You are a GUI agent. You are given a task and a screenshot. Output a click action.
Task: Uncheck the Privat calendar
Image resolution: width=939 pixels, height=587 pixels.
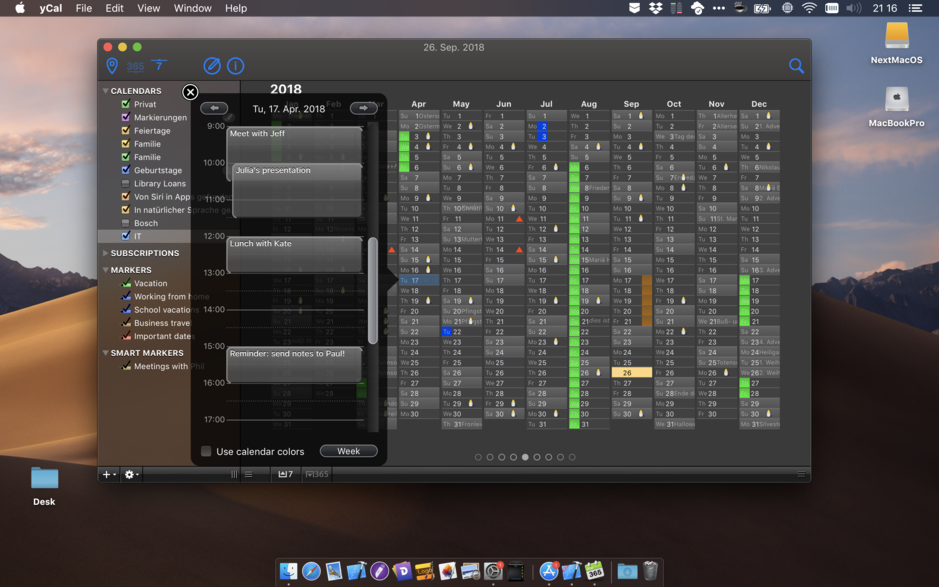(x=124, y=104)
